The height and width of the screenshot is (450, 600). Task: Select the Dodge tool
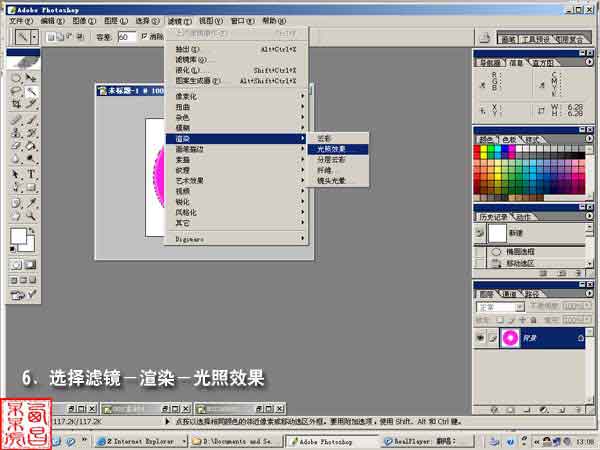tap(31, 158)
